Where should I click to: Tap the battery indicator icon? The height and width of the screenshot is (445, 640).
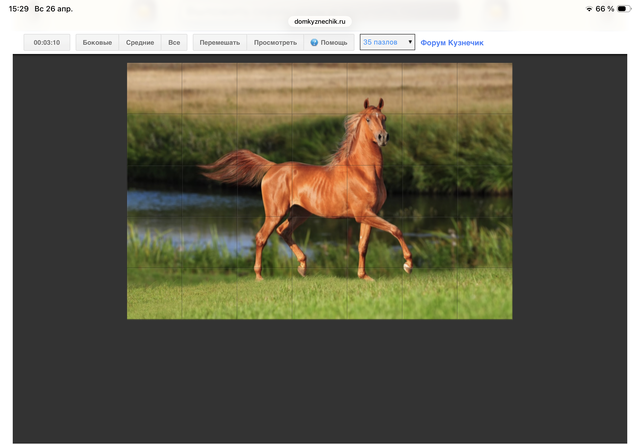coord(626,9)
